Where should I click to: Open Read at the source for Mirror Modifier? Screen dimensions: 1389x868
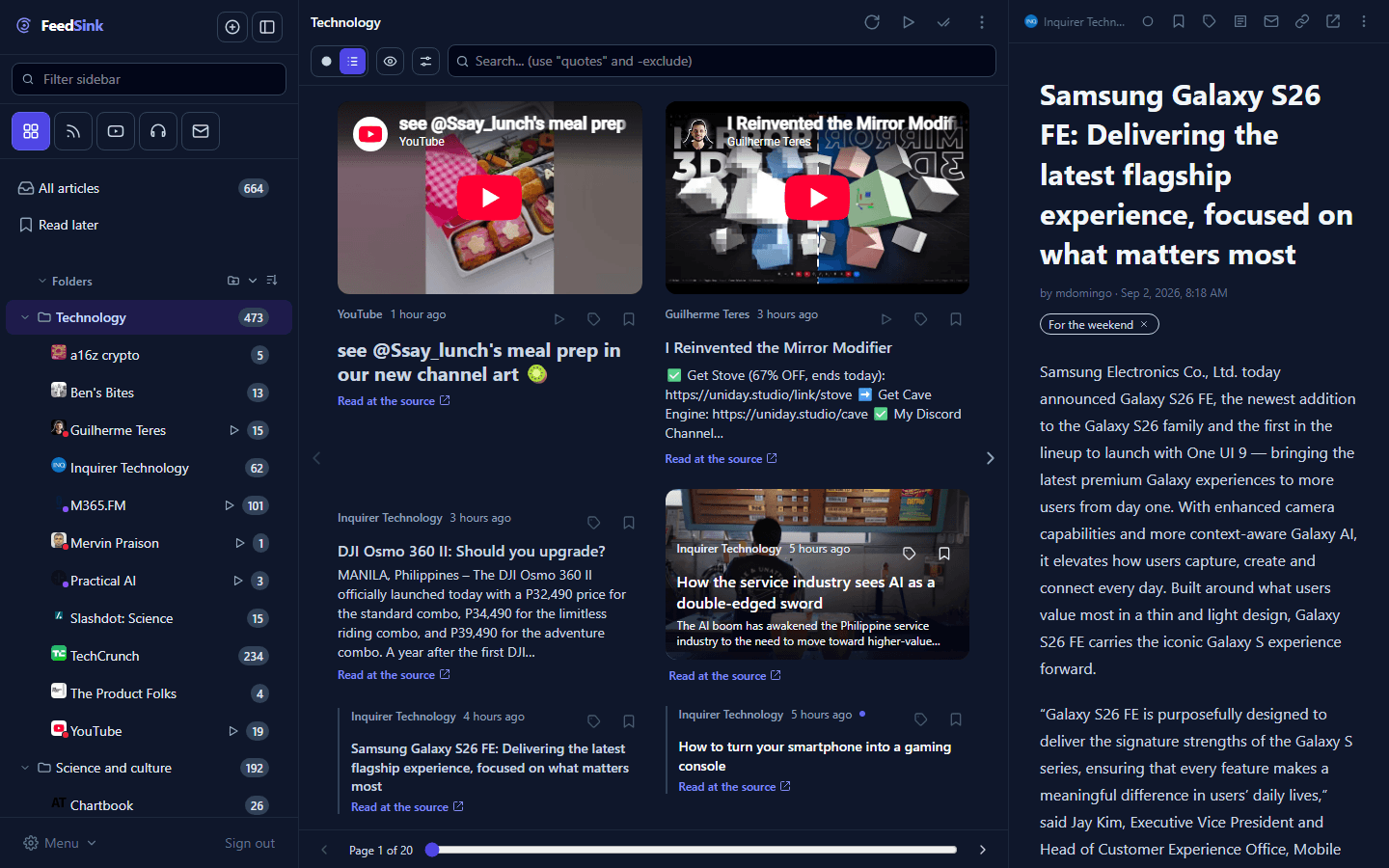click(x=721, y=459)
